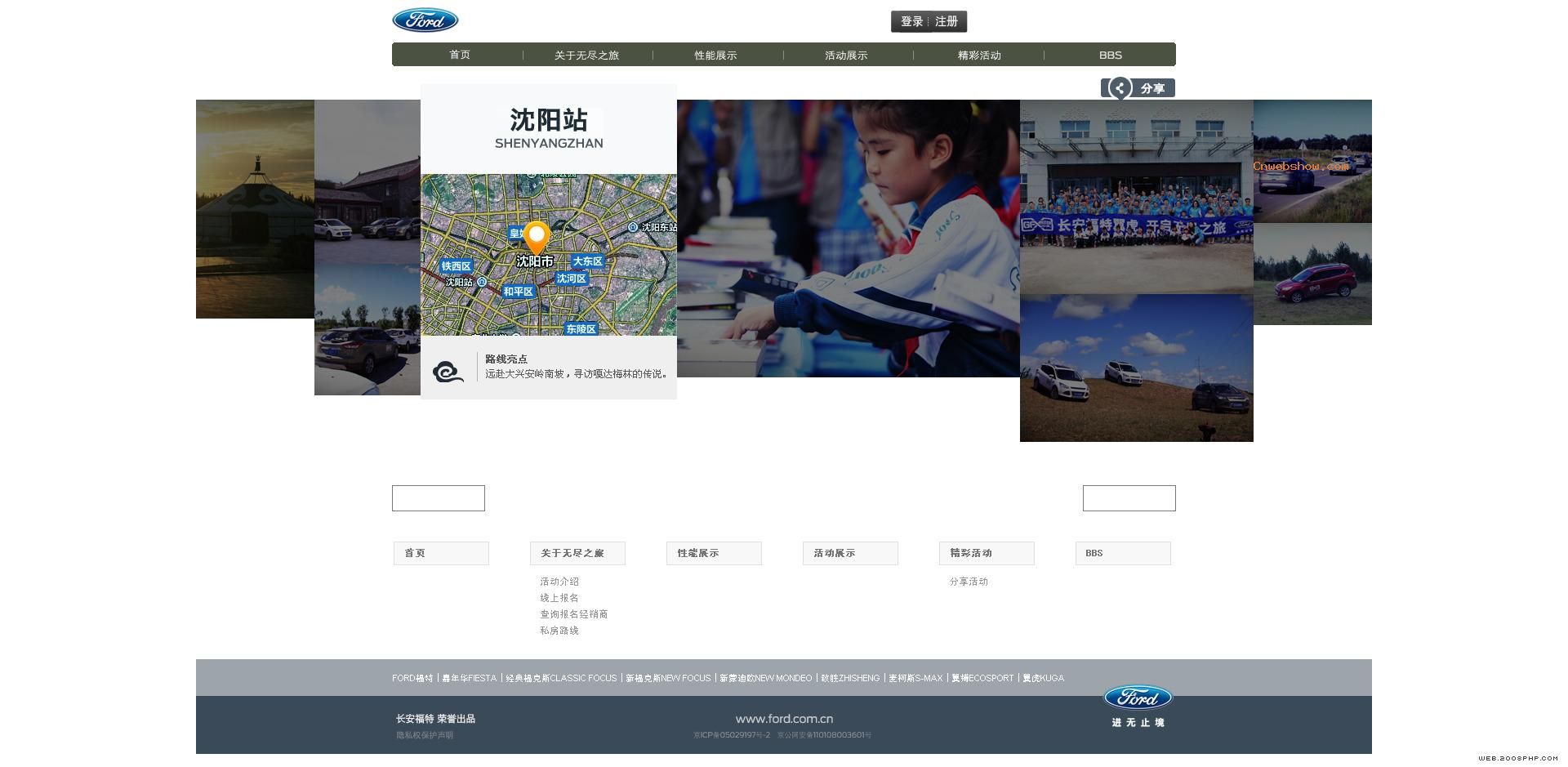Image resolution: width=1568 pixels, height=767 pixels.
Task: Click the cloud swirl icon beside 路线亮点
Action: tap(448, 372)
